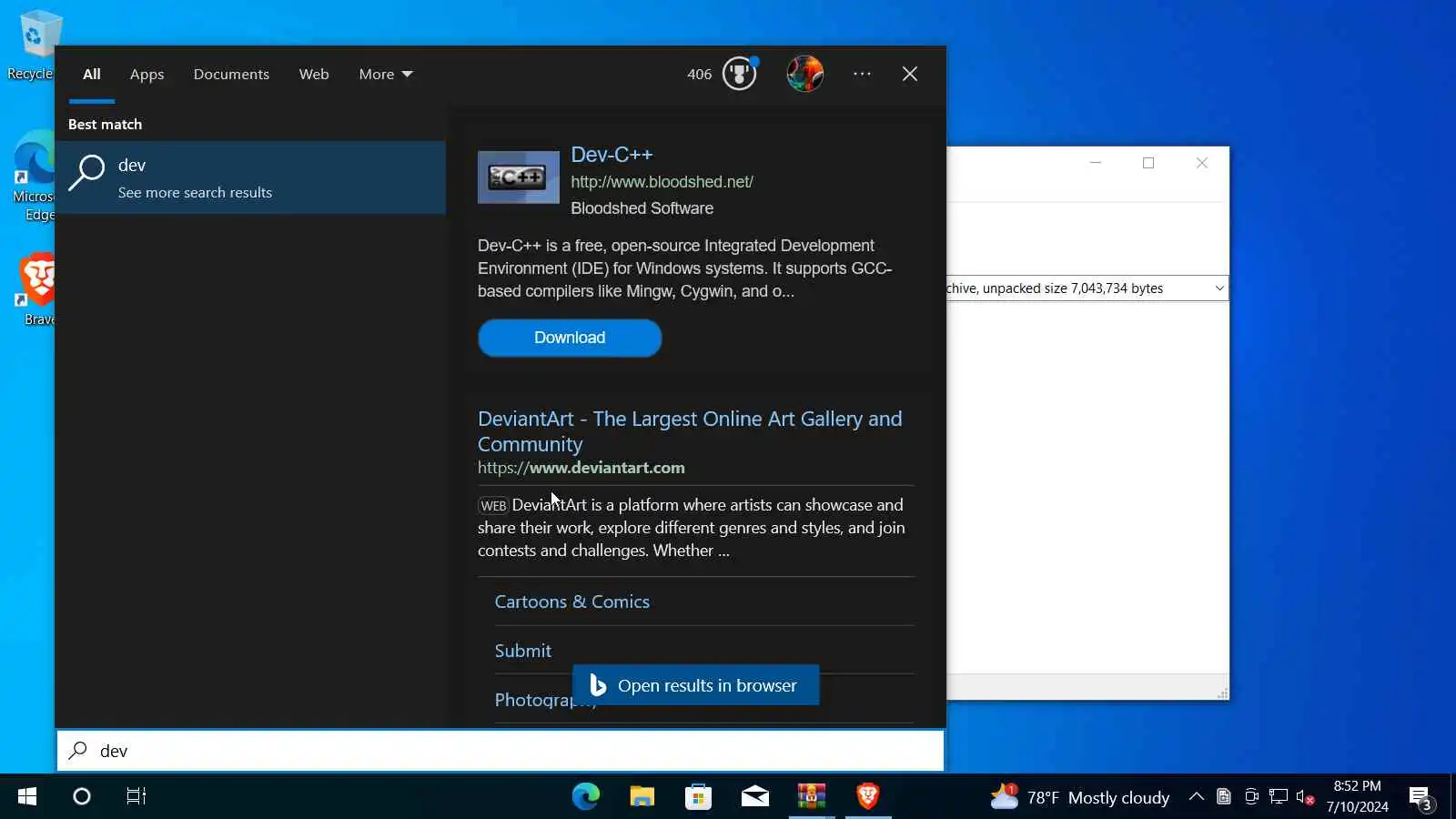The width and height of the screenshot is (1456, 819).
Task: Open the www.deviantart.com URL link
Action: pyautogui.click(x=581, y=468)
